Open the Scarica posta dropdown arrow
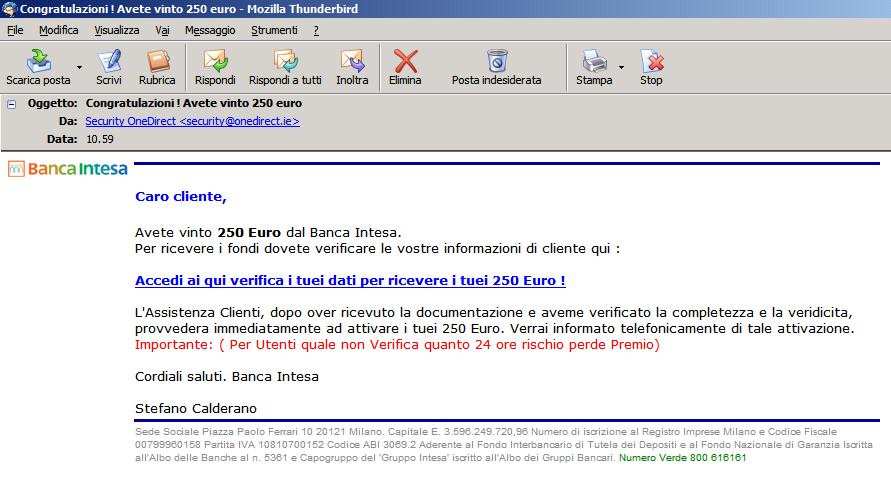This screenshot has height=493, width=891. [x=80, y=67]
